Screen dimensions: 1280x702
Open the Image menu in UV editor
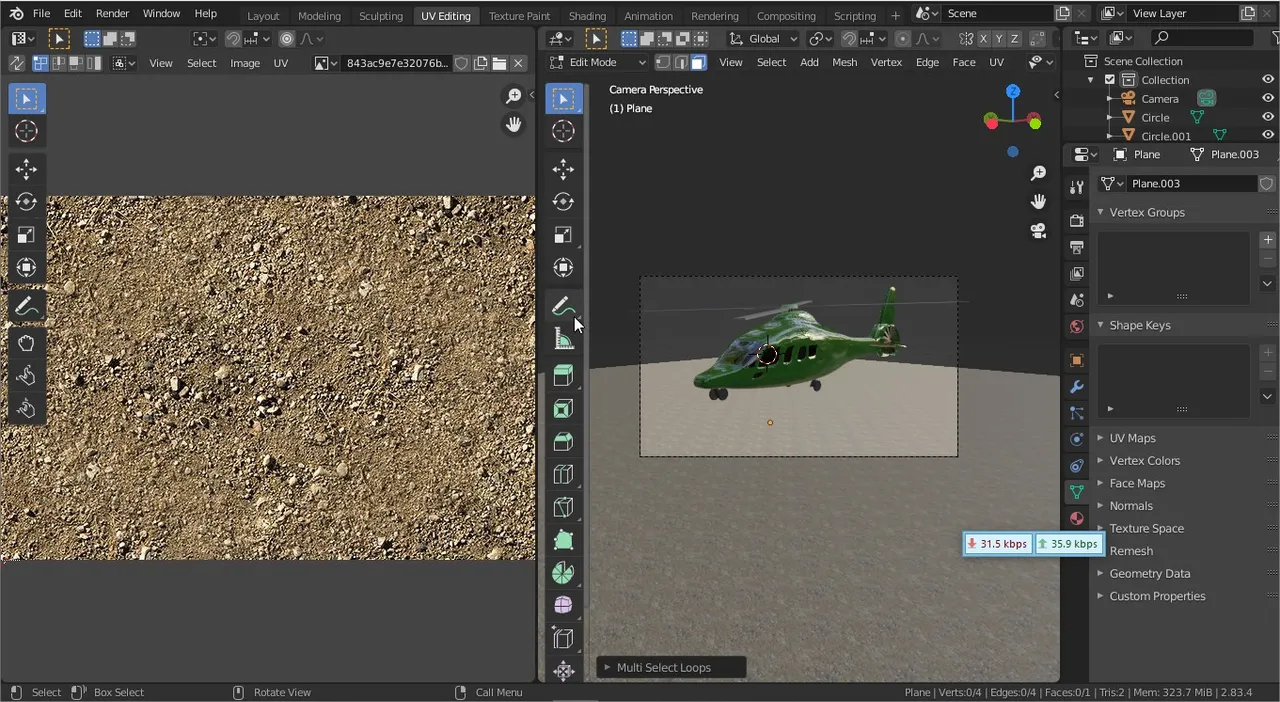pyautogui.click(x=245, y=63)
